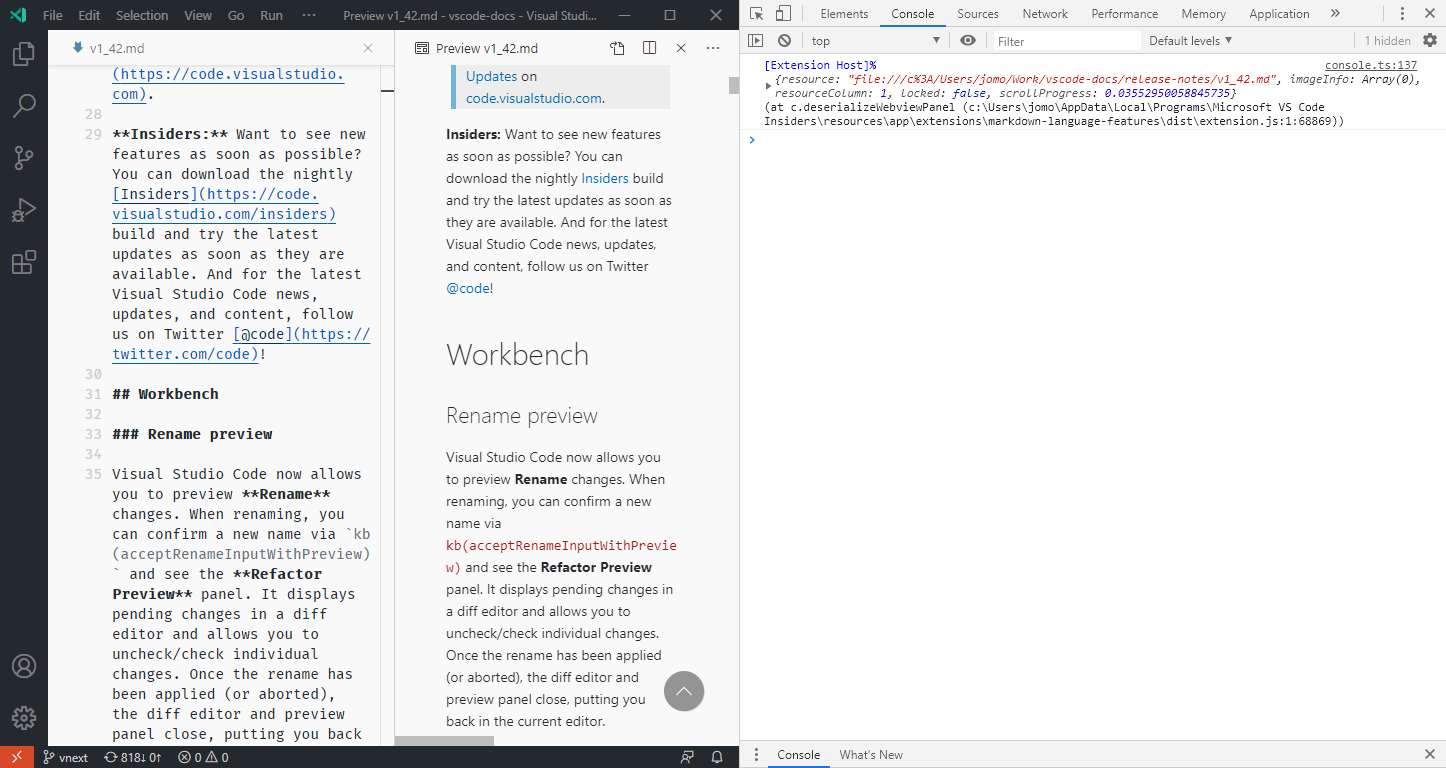Open the top JavaScript context dropdown
This screenshot has width=1446, height=768.
(x=877, y=40)
